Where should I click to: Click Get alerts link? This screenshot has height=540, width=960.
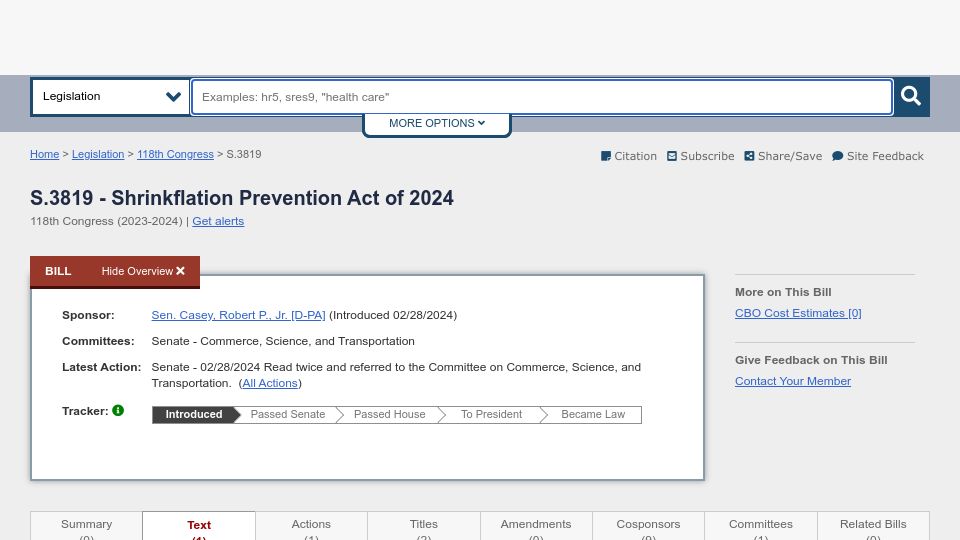[218, 221]
